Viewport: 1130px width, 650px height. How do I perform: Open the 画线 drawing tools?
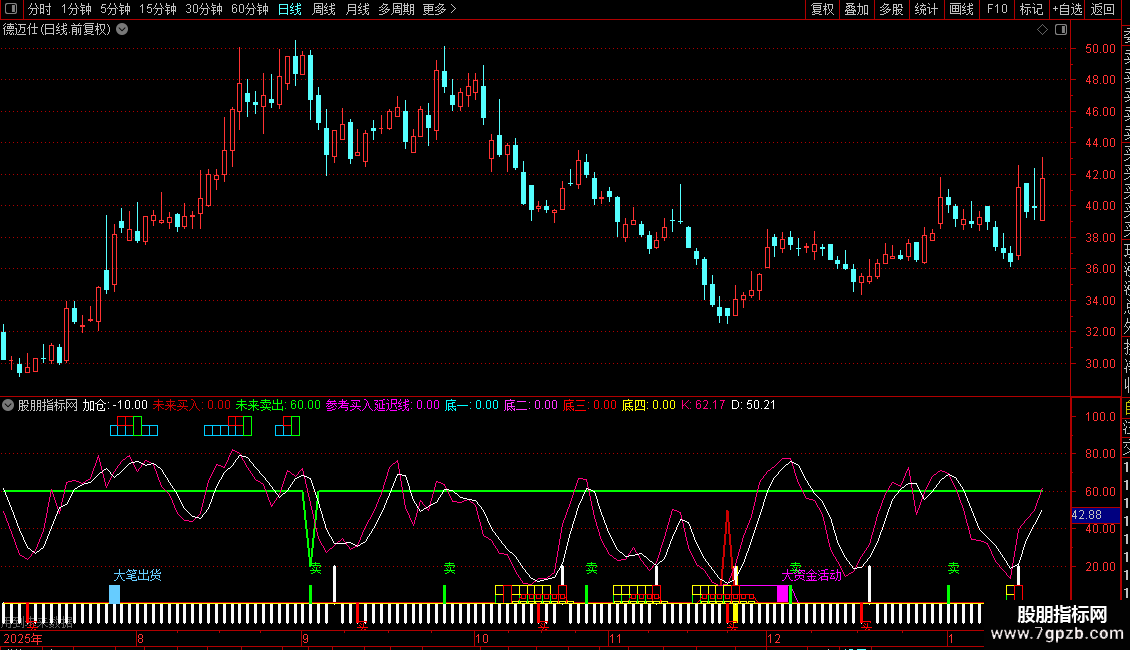tap(961, 9)
